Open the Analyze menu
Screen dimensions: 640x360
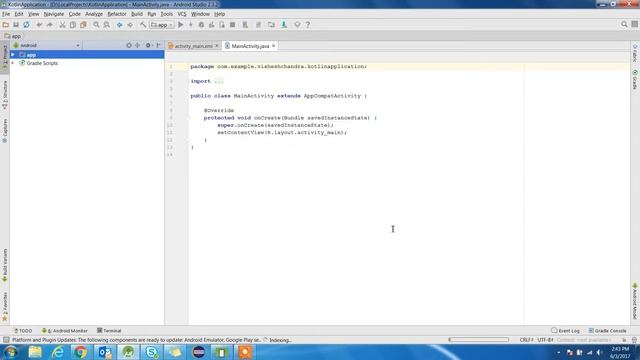click(x=94, y=14)
